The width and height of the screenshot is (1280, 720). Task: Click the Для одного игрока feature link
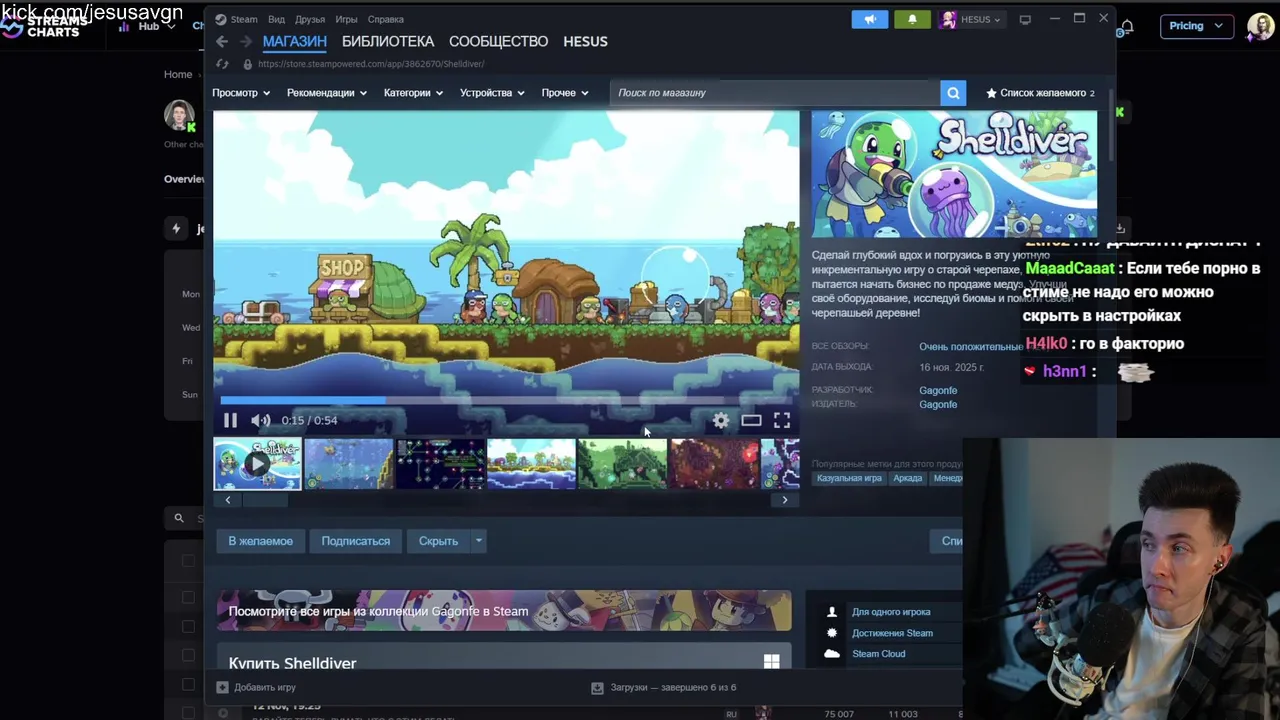click(891, 612)
